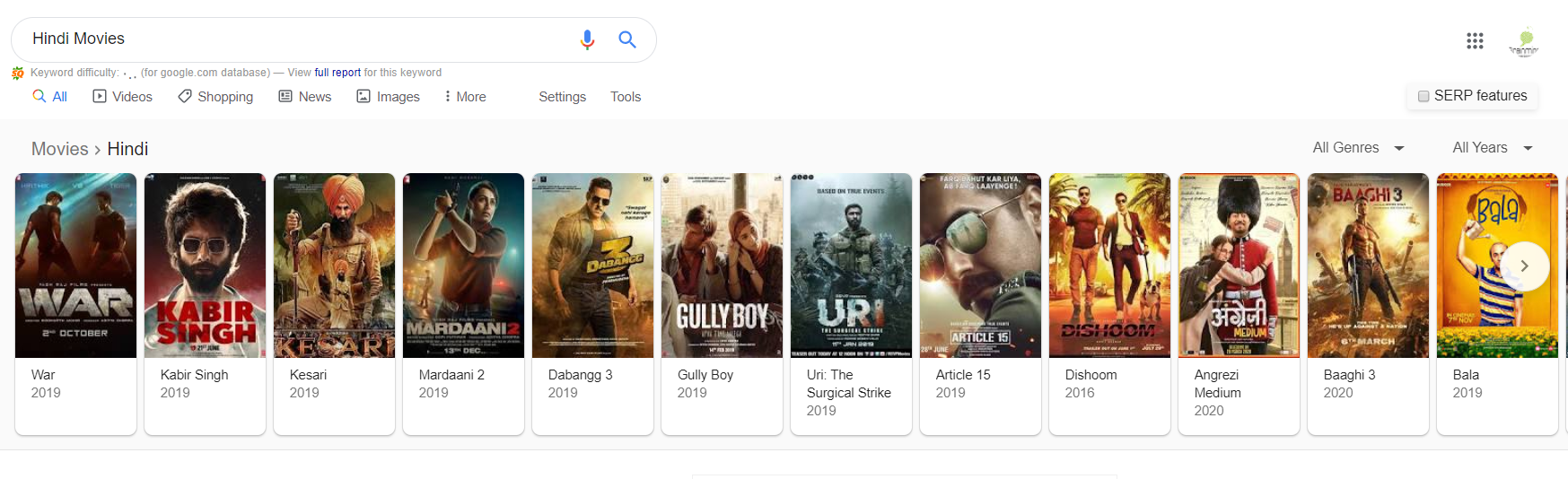Open the Article 15 movie poster
This screenshot has width=1568, height=479.
click(981, 266)
